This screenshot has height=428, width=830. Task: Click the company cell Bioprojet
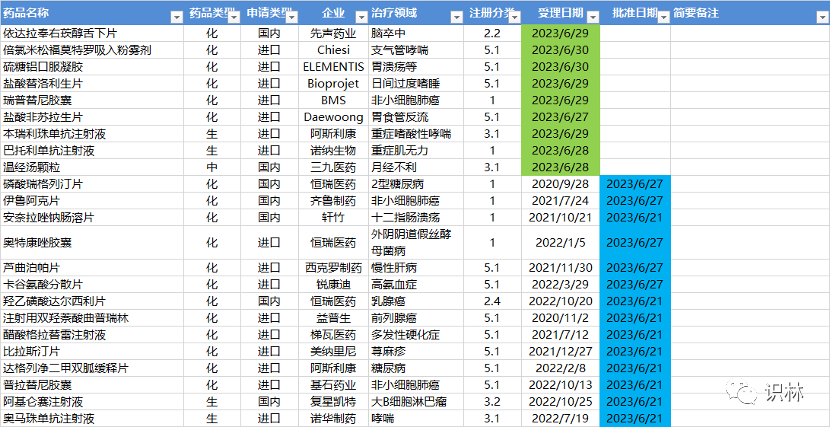coord(333,84)
